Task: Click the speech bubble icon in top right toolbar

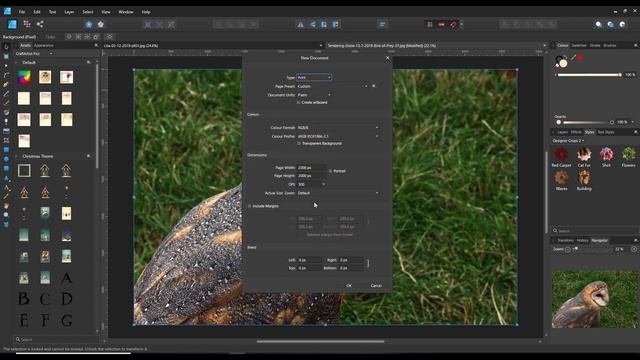Action: (598, 24)
